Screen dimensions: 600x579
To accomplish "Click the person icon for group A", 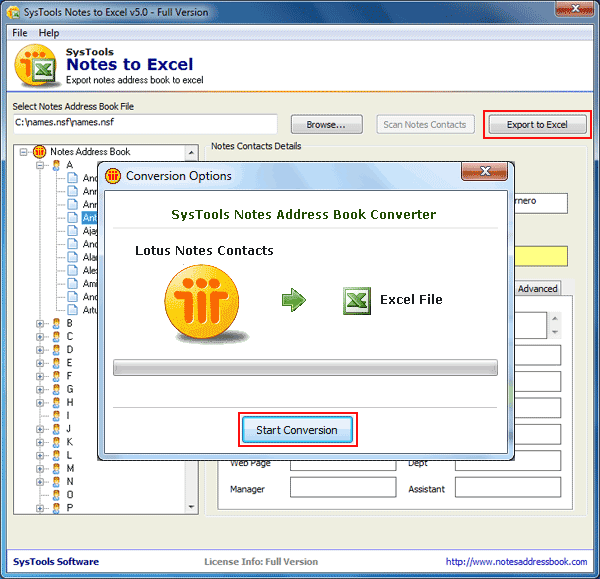I will pos(56,165).
